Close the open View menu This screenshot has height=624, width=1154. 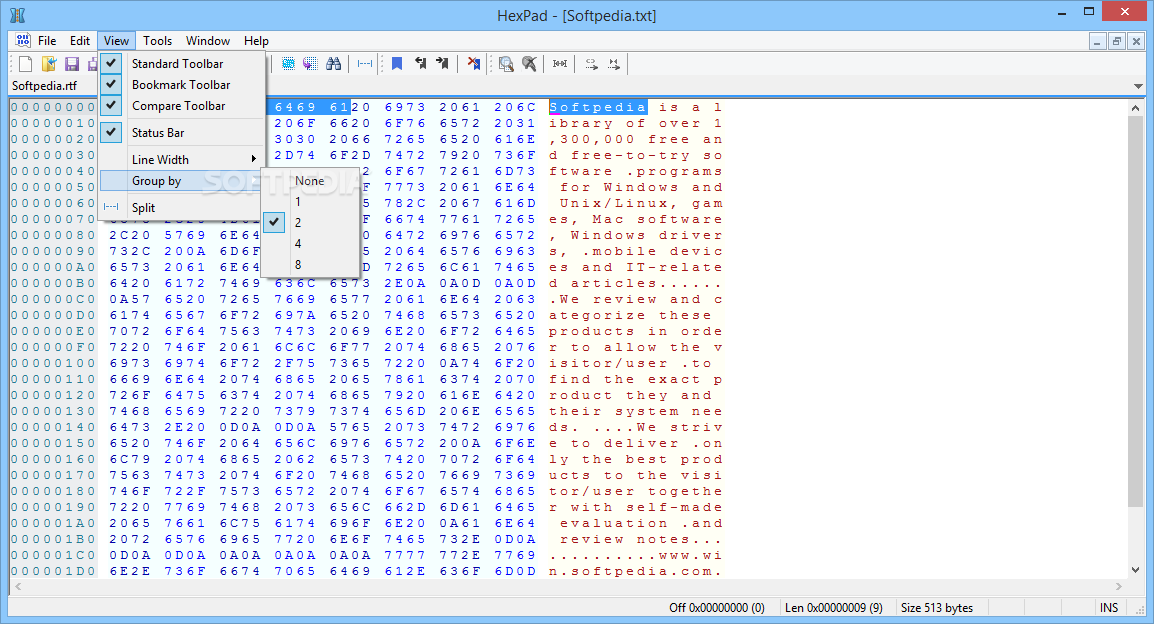[116, 40]
